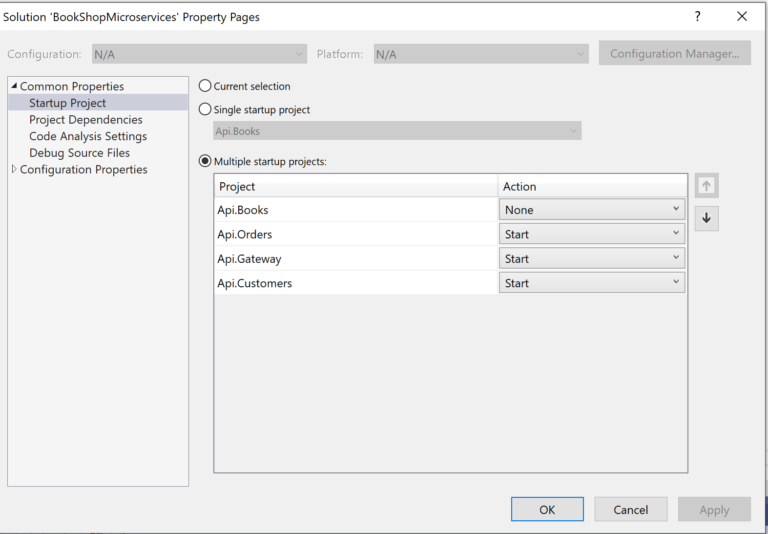Image resolution: width=768 pixels, height=534 pixels.
Task: Open Code Analysis Settings page
Action: pyautogui.click(x=88, y=136)
